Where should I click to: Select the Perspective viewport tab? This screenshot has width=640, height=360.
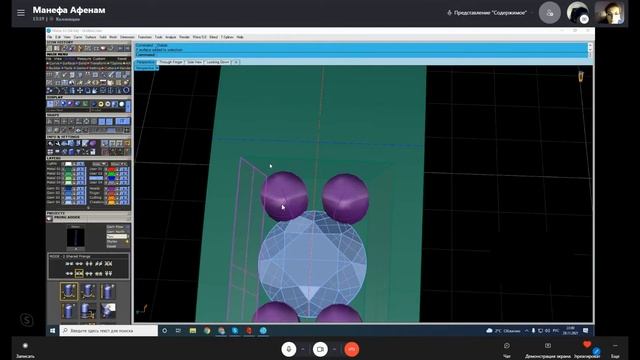click(146, 62)
